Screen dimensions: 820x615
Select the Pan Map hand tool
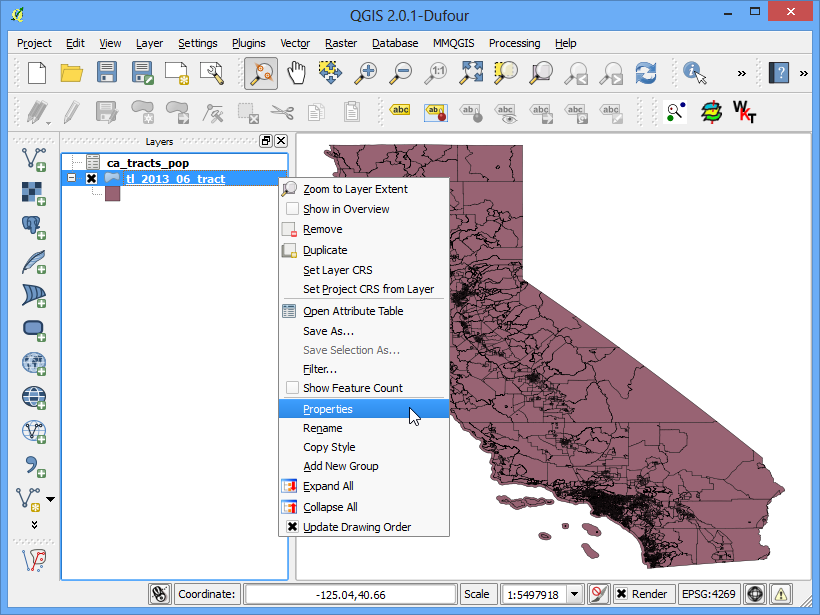296,73
